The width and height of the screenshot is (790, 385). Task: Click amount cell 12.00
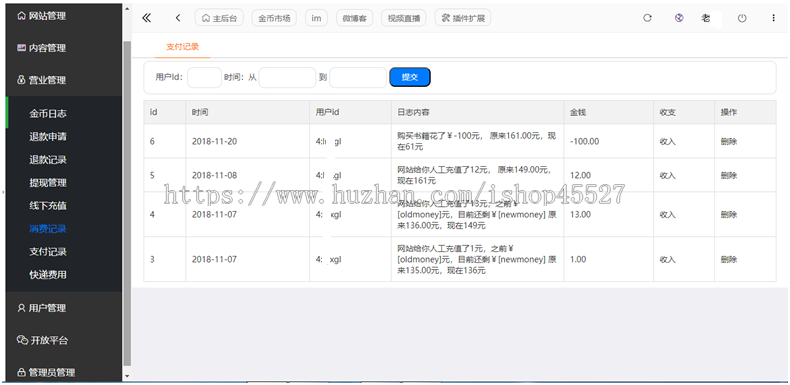[580, 175]
